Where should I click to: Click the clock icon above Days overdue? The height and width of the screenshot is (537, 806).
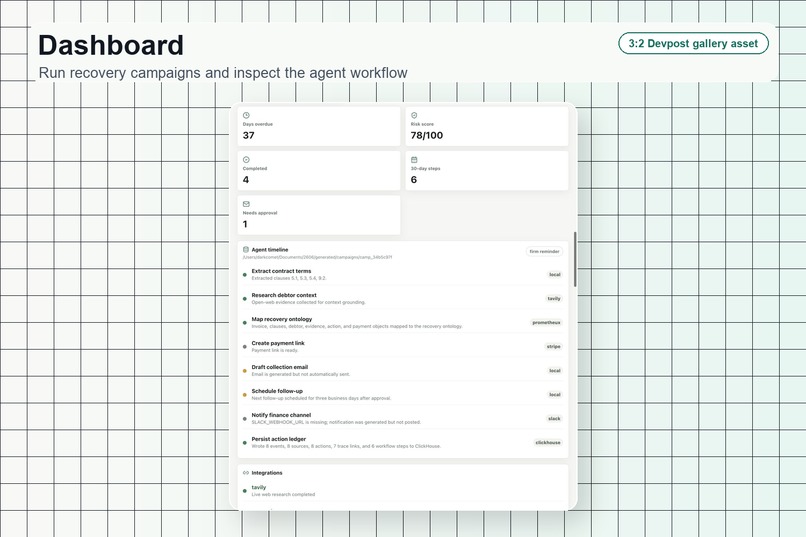(x=246, y=115)
